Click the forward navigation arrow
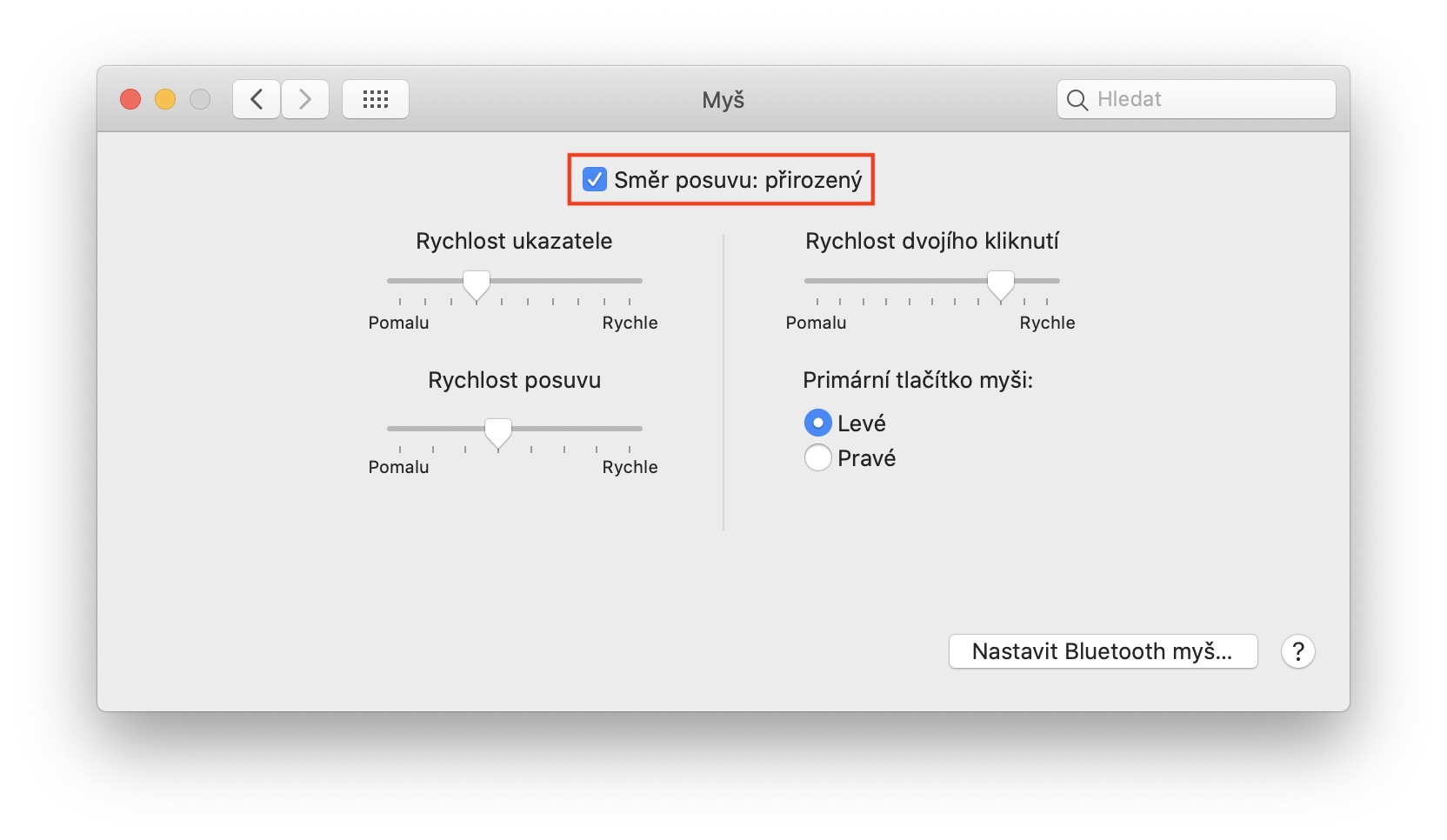 coord(305,99)
